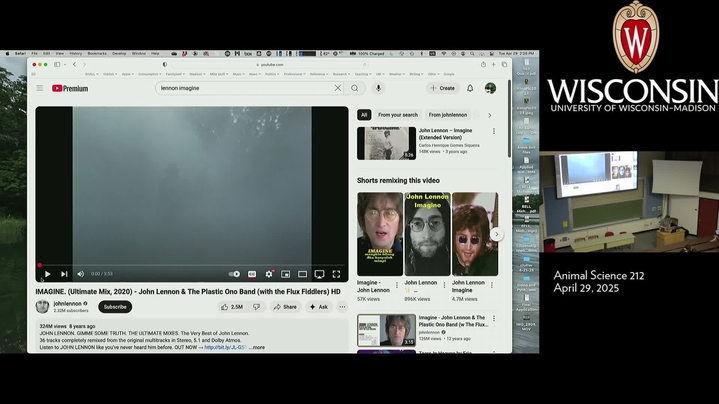Open the Teaching bookmarks folder dropdown
Viewport: 719px width, 404px height.
click(x=363, y=74)
